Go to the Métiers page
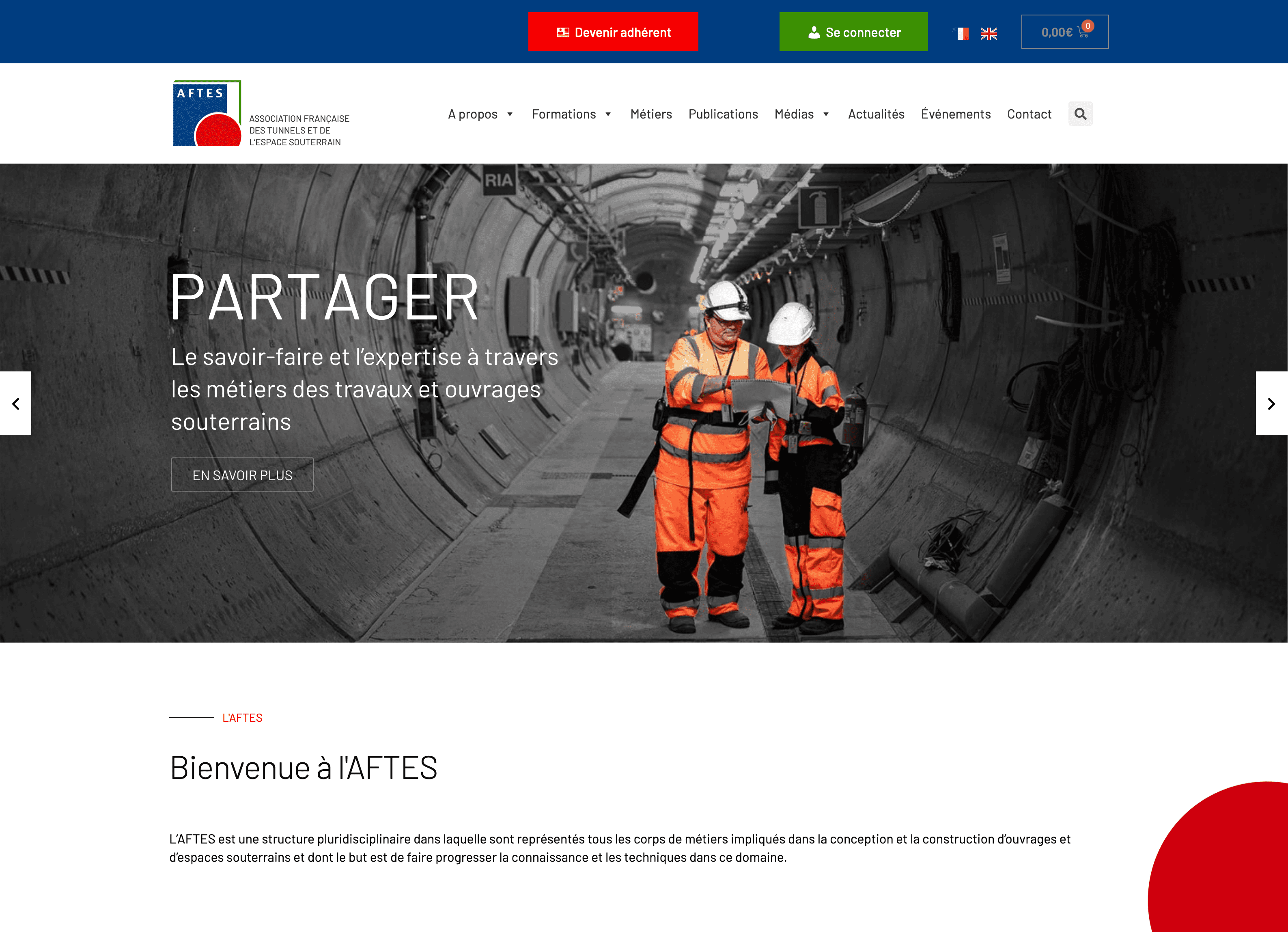The height and width of the screenshot is (932, 1288). pos(651,114)
